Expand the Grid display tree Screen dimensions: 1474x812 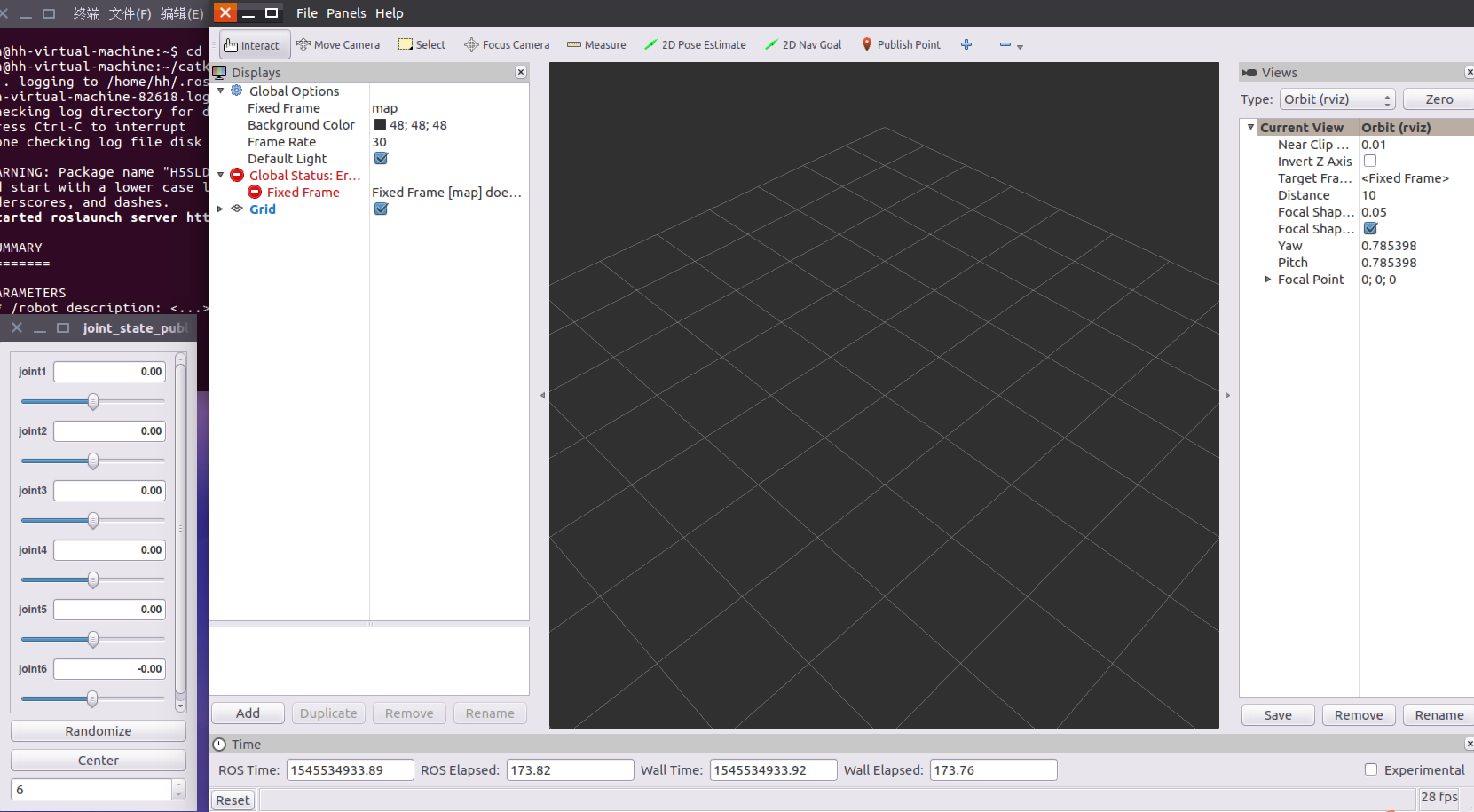[x=221, y=209]
